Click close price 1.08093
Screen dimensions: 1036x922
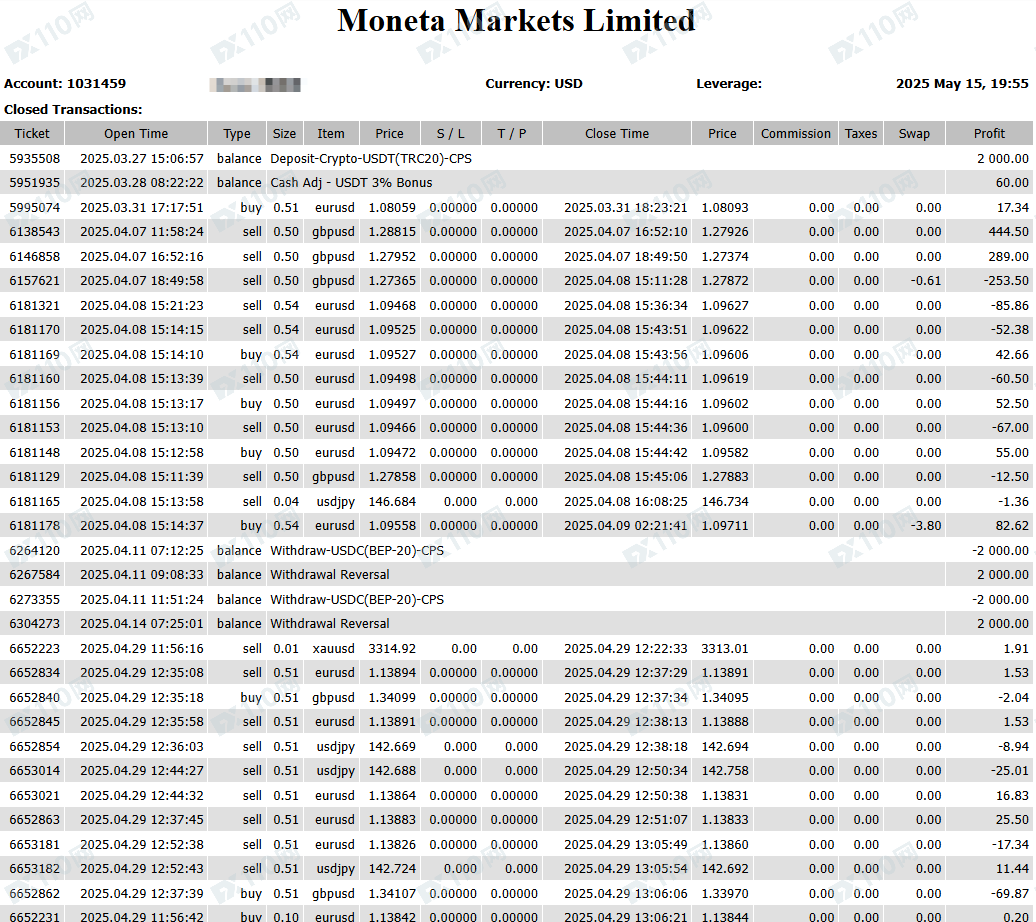[725, 208]
